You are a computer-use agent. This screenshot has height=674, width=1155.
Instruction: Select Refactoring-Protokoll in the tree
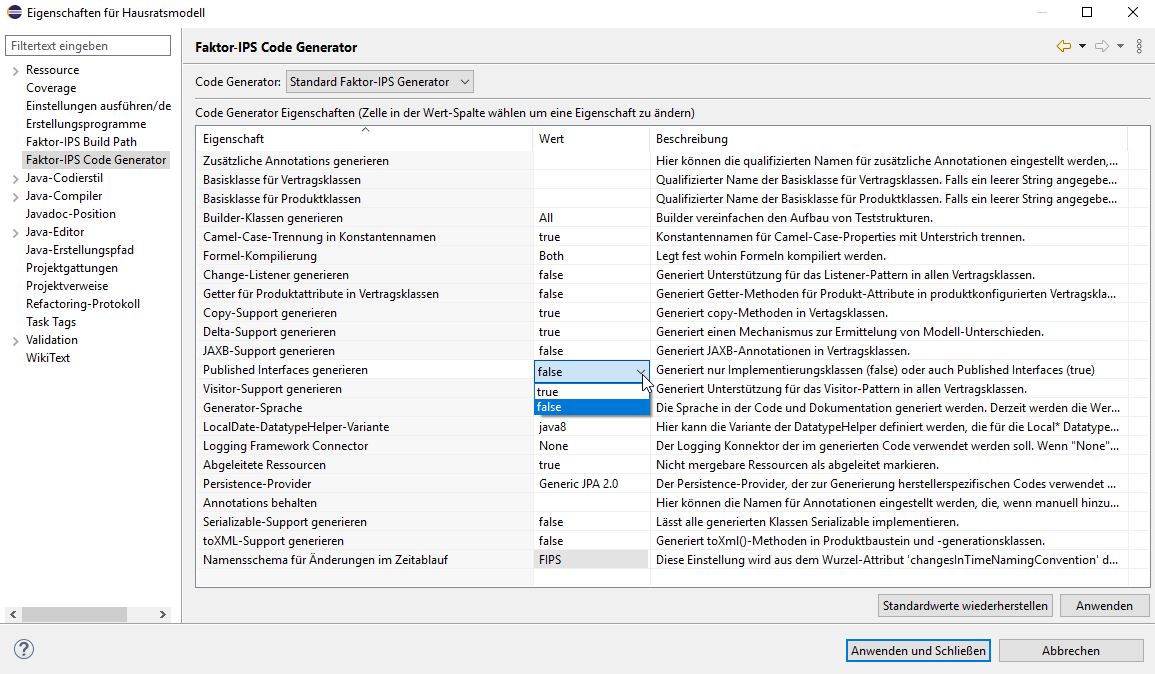(82, 303)
